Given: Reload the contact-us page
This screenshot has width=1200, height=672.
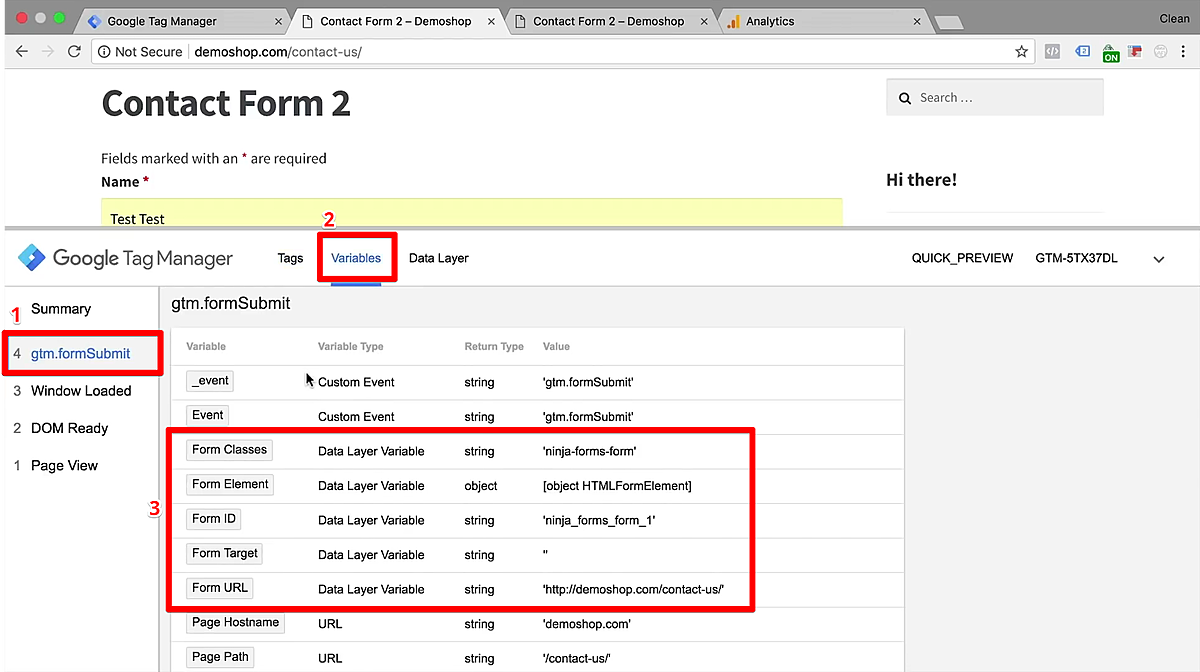Looking at the screenshot, I should [74, 51].
